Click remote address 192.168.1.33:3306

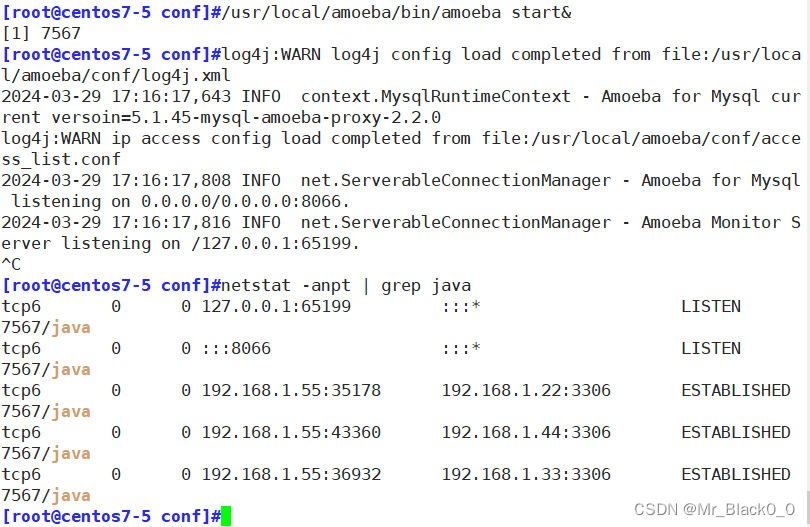coord(526,474)
